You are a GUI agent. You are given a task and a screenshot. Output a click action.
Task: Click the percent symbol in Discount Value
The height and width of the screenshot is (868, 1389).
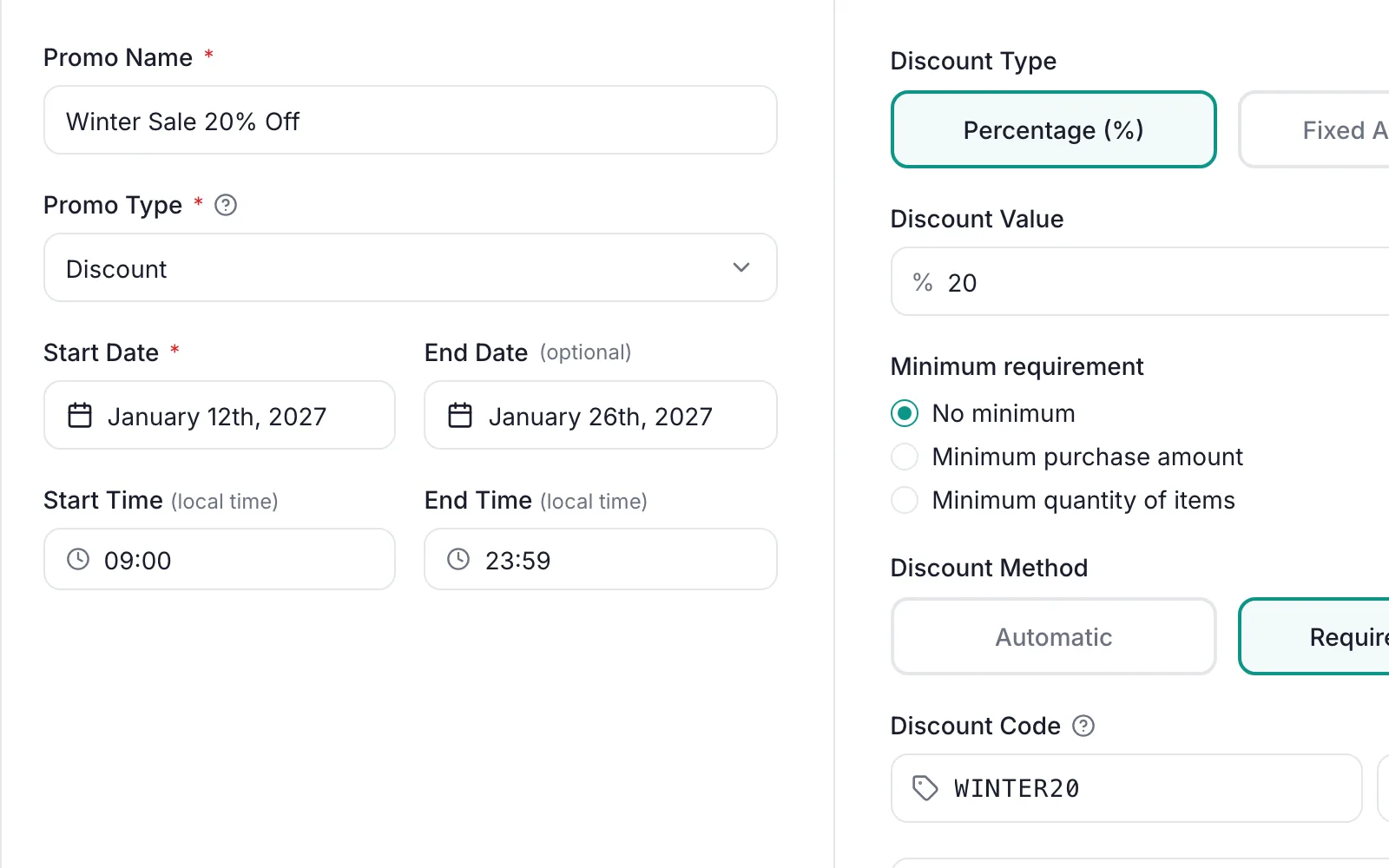pos(922,282)
